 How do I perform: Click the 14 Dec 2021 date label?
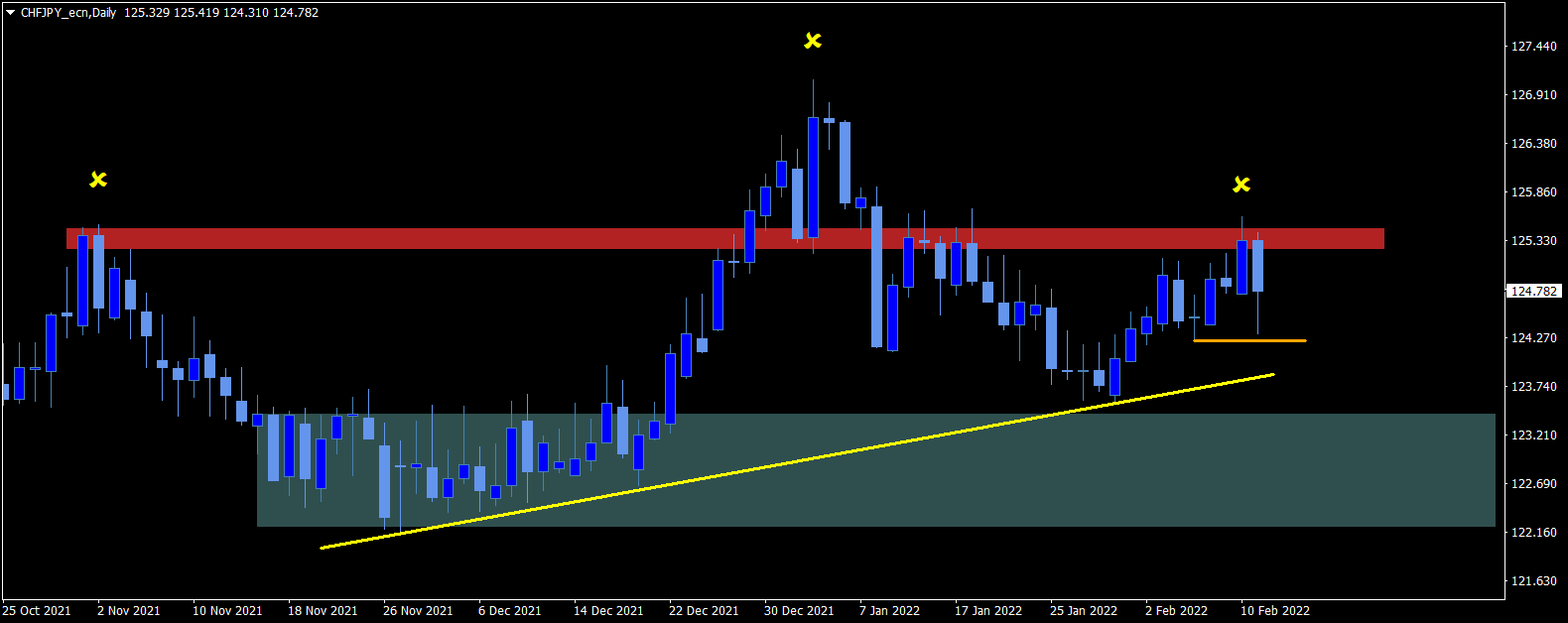[x=608, y=611]
